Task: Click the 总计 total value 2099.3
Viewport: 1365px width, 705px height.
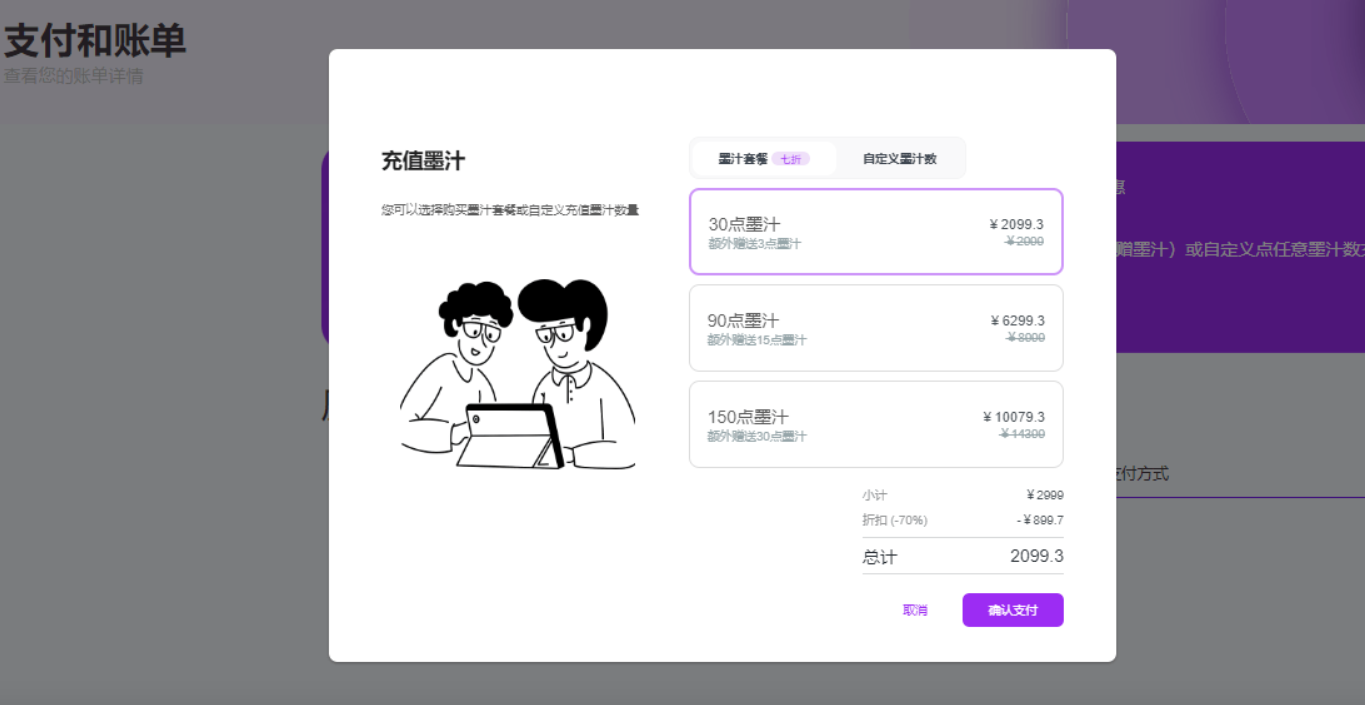Action: pyautogui.click(x=1036, y=556)
